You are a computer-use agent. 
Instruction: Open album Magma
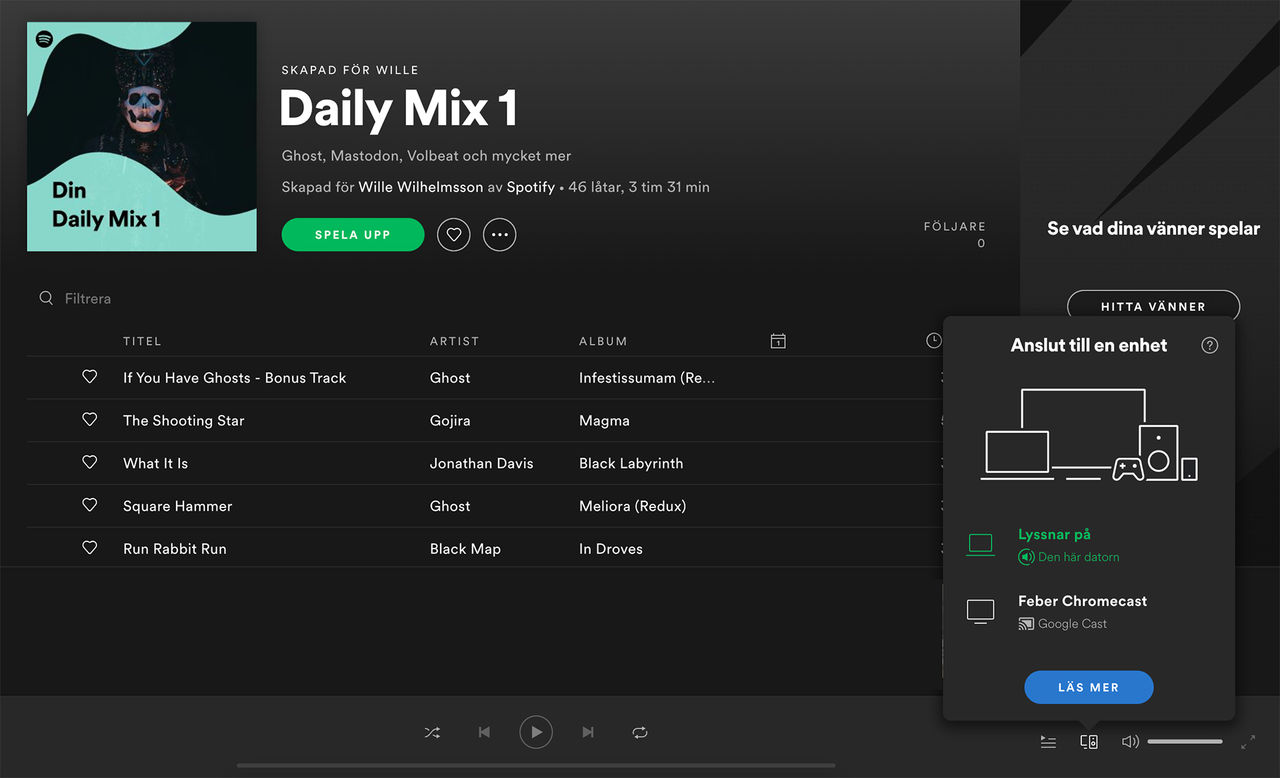point(604,421)
